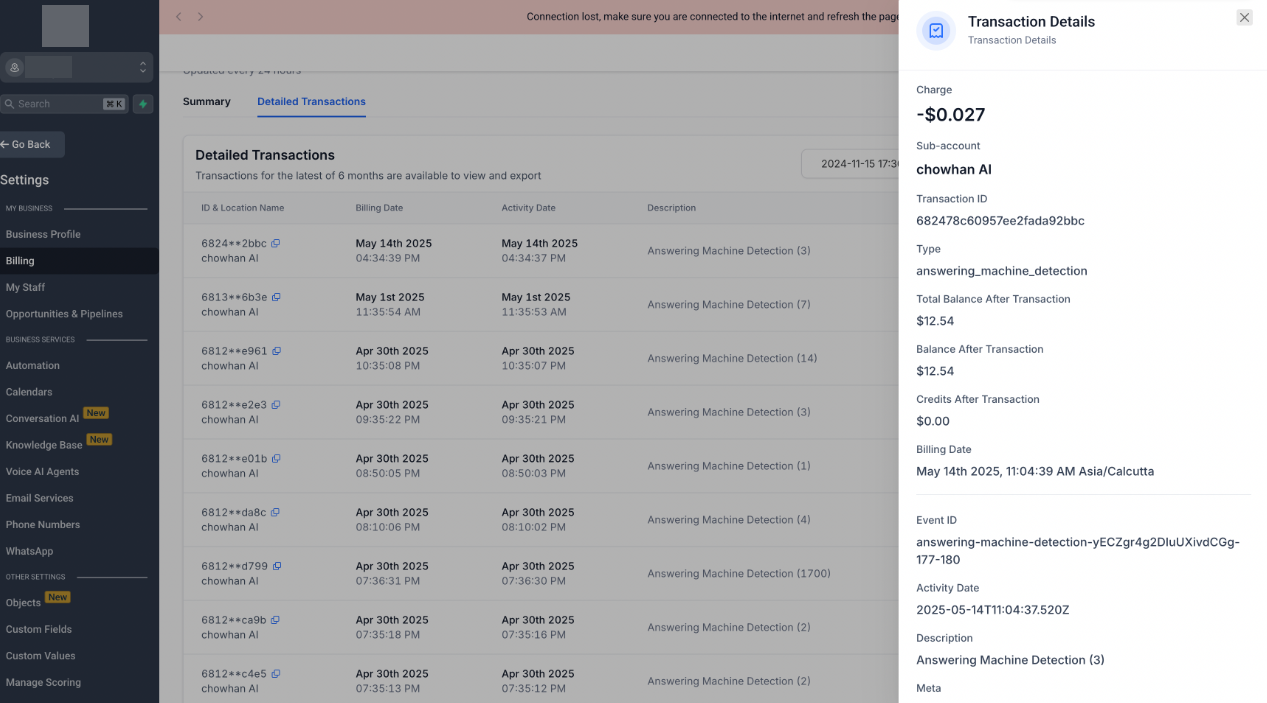
Task: Select row Answering Machine Detection (14)
Action: click(541, 358)
